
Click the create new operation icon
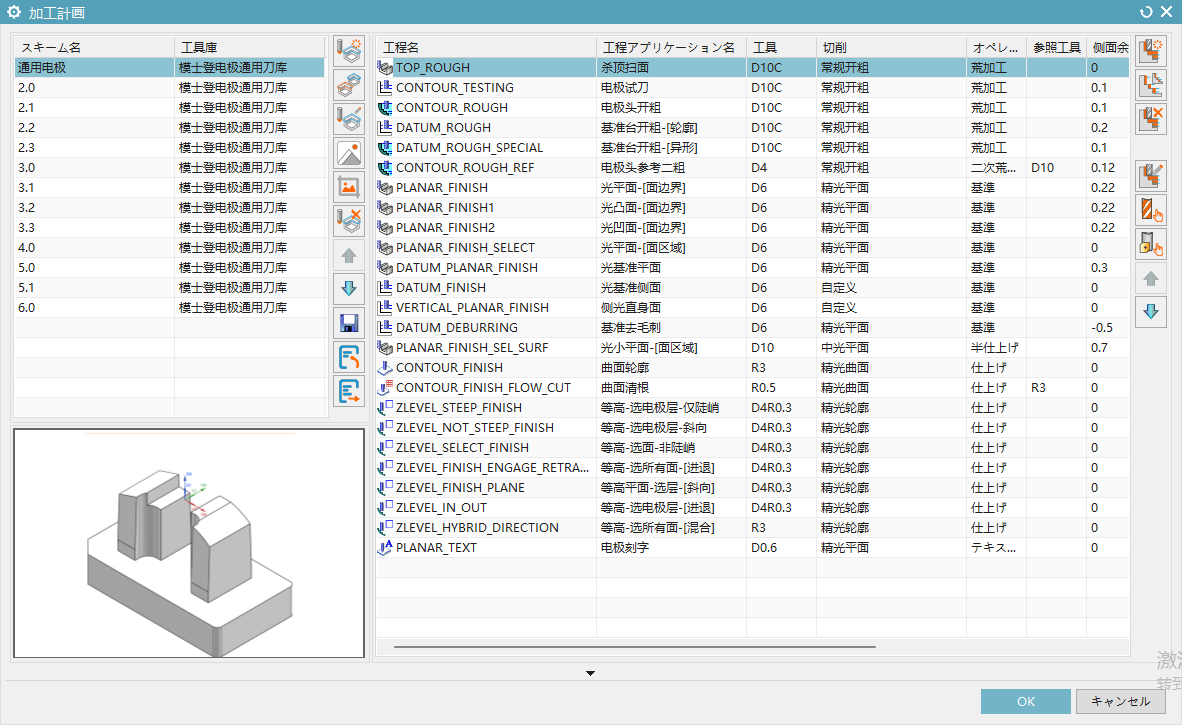1151,52
